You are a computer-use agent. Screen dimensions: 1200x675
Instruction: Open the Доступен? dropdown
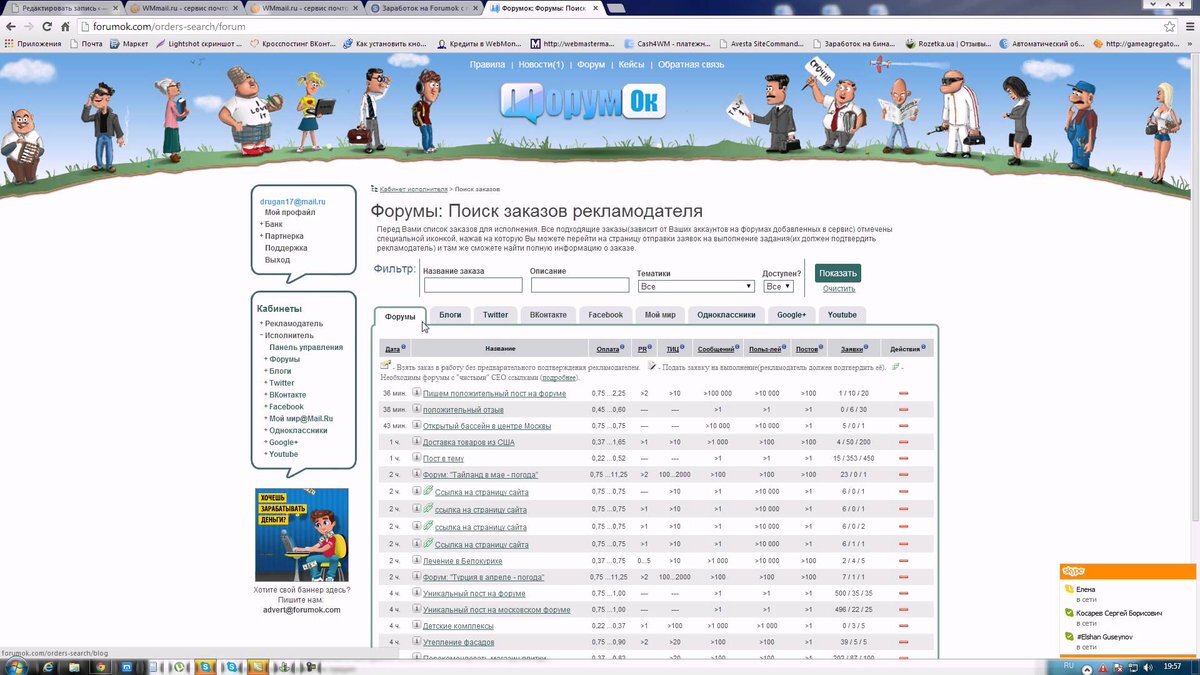[x=778, y=286]
